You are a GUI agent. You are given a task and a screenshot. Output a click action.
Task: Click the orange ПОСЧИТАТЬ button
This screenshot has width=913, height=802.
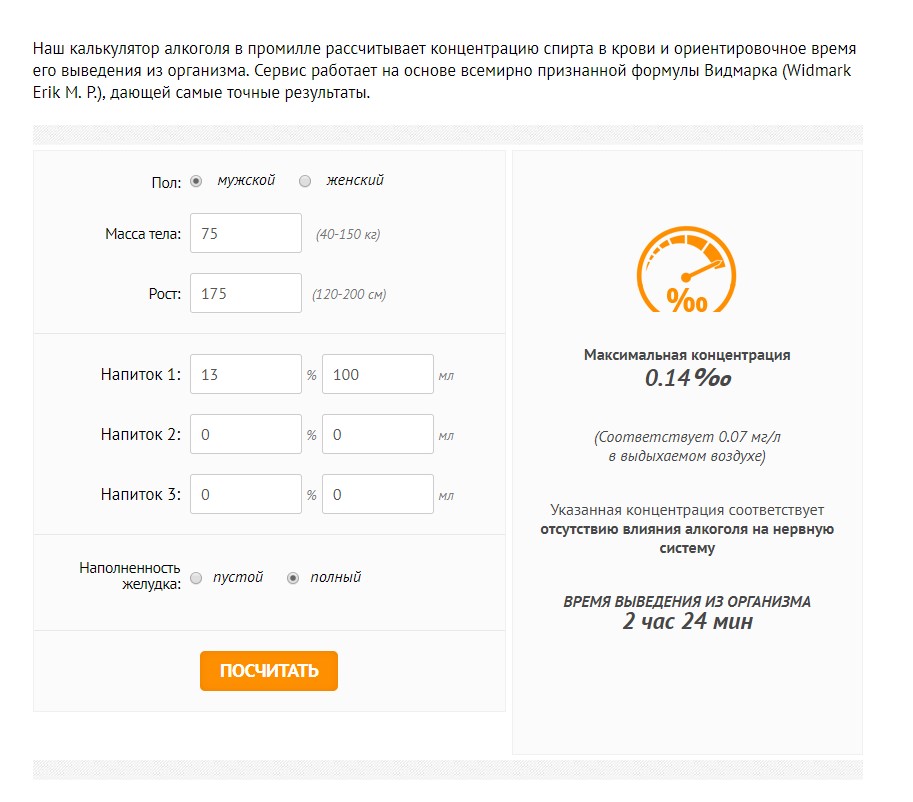[268, 671]
